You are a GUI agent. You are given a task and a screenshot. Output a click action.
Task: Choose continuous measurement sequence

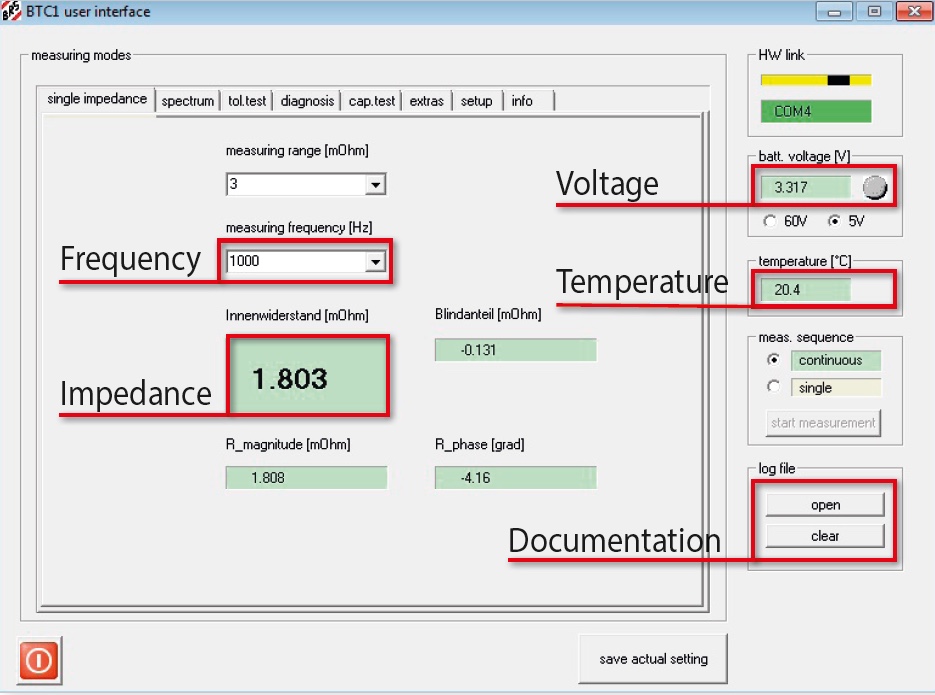pos(773,359)
